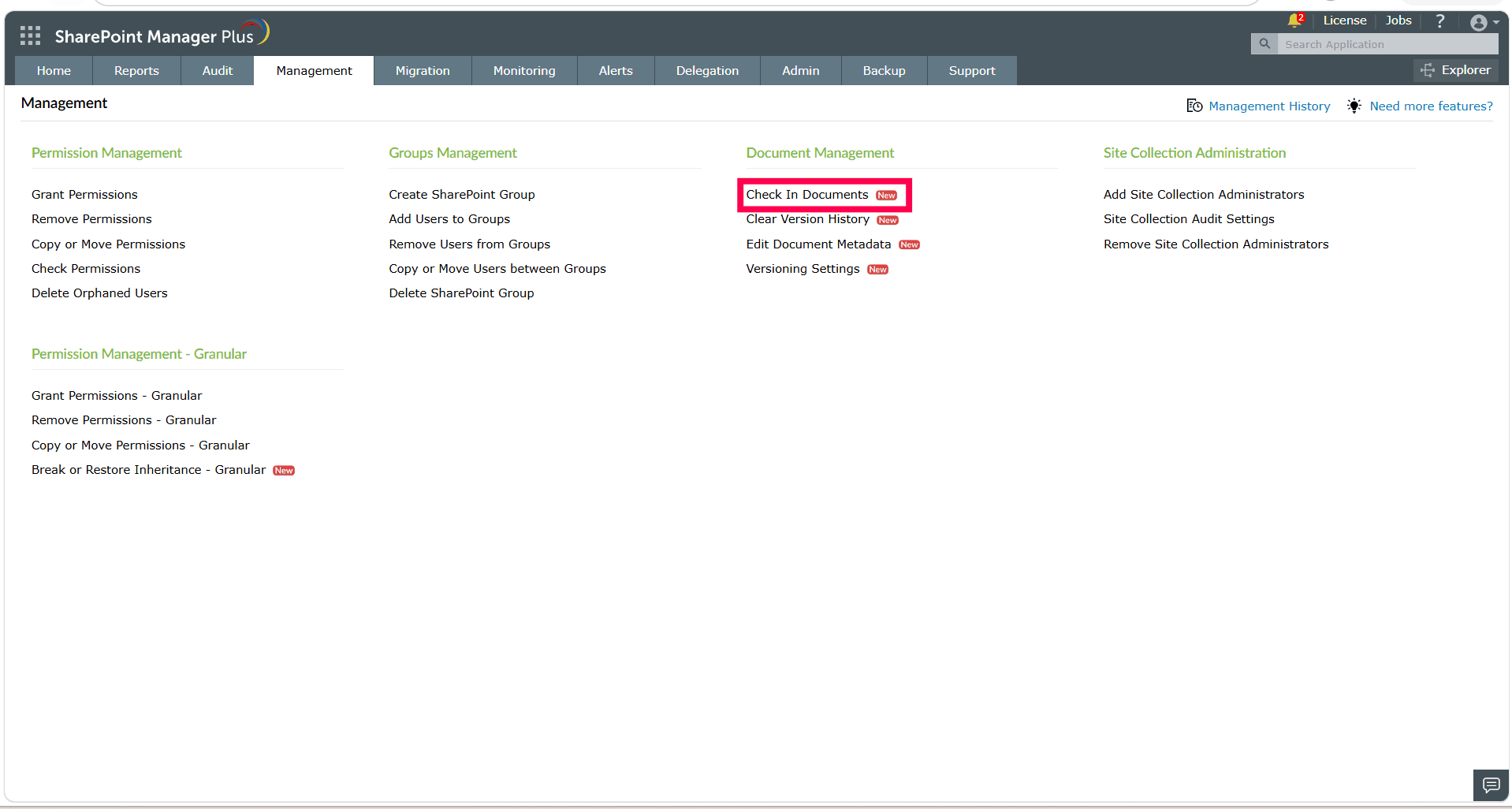Viewport: 1512px width, 809px height.
Task: Go to the Home tab
Action: (x=54, y=71)
